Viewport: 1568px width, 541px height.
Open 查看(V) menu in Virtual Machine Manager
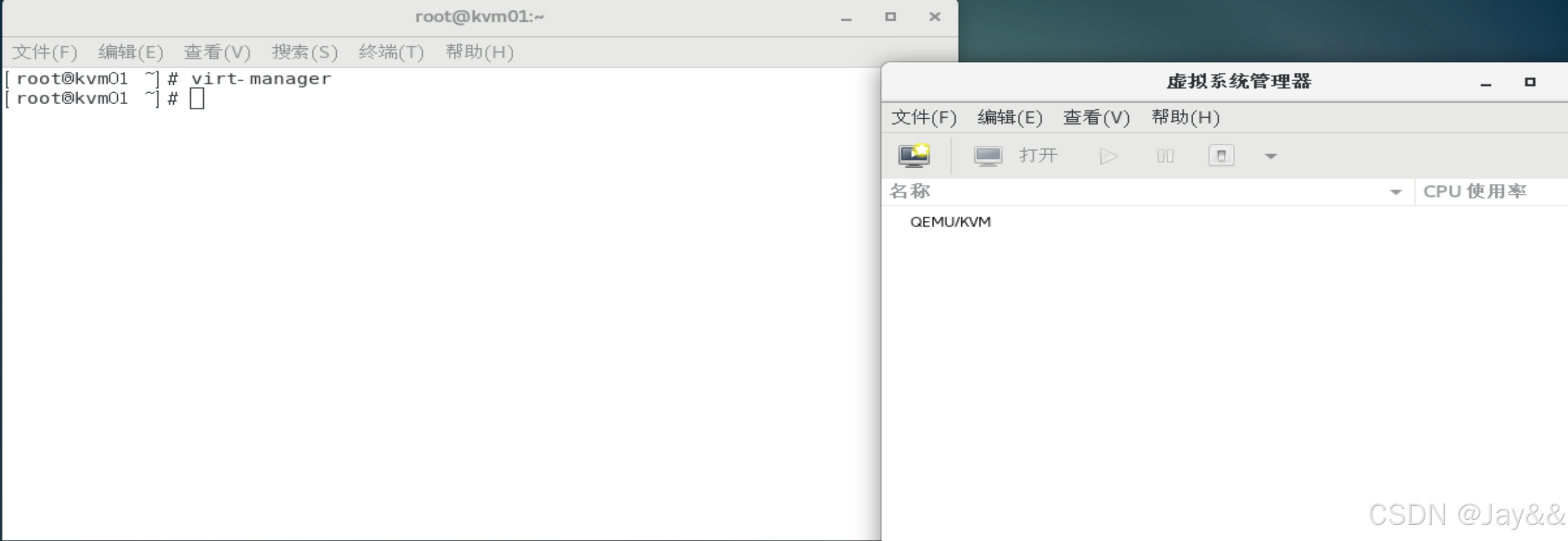click(x=1096, y=117)
